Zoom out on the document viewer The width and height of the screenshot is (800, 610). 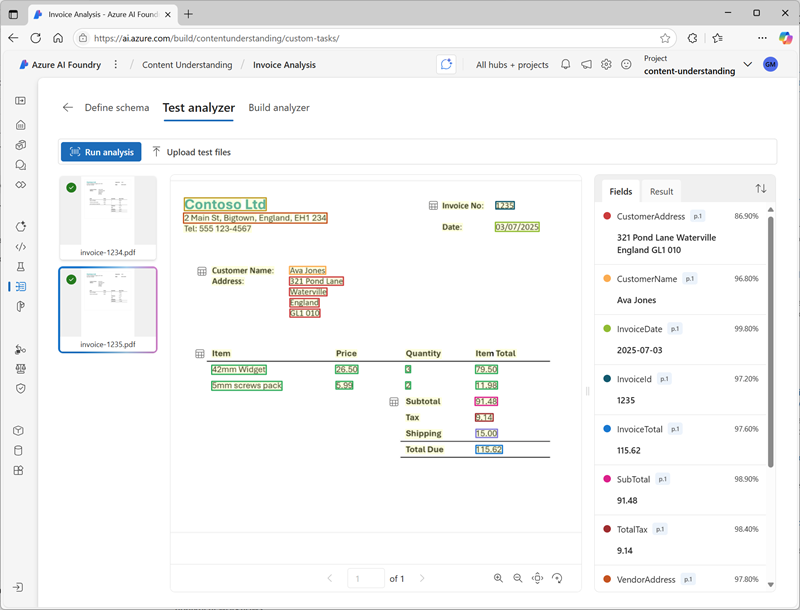pyautogui.click(x=517, y=578)
